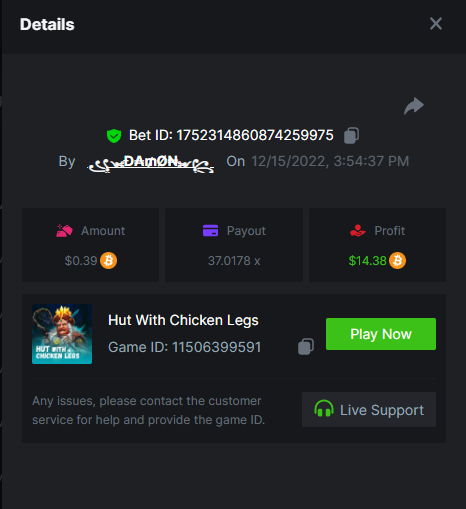This screenshot has height=509, width=466.
Task: Open the DAmØN player profile name
Action: (151, 162)
